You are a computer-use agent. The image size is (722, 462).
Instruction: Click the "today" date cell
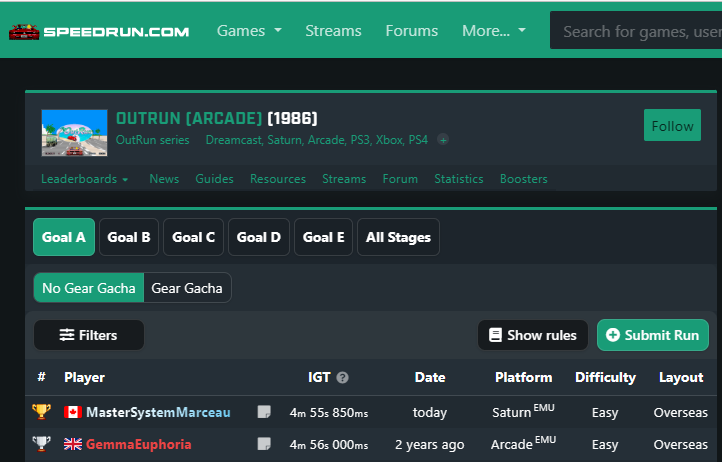[430, 412]
